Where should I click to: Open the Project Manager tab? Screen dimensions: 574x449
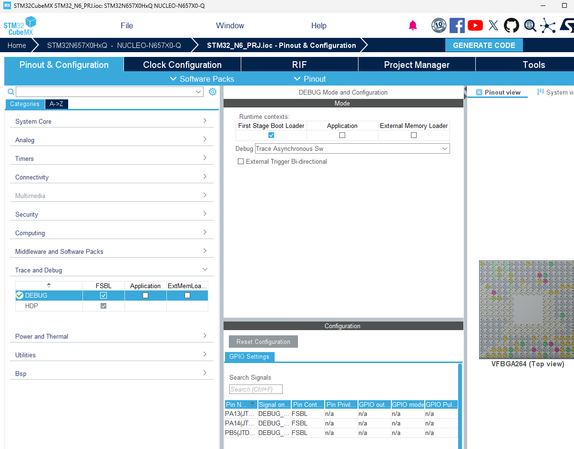pos(417,65)
